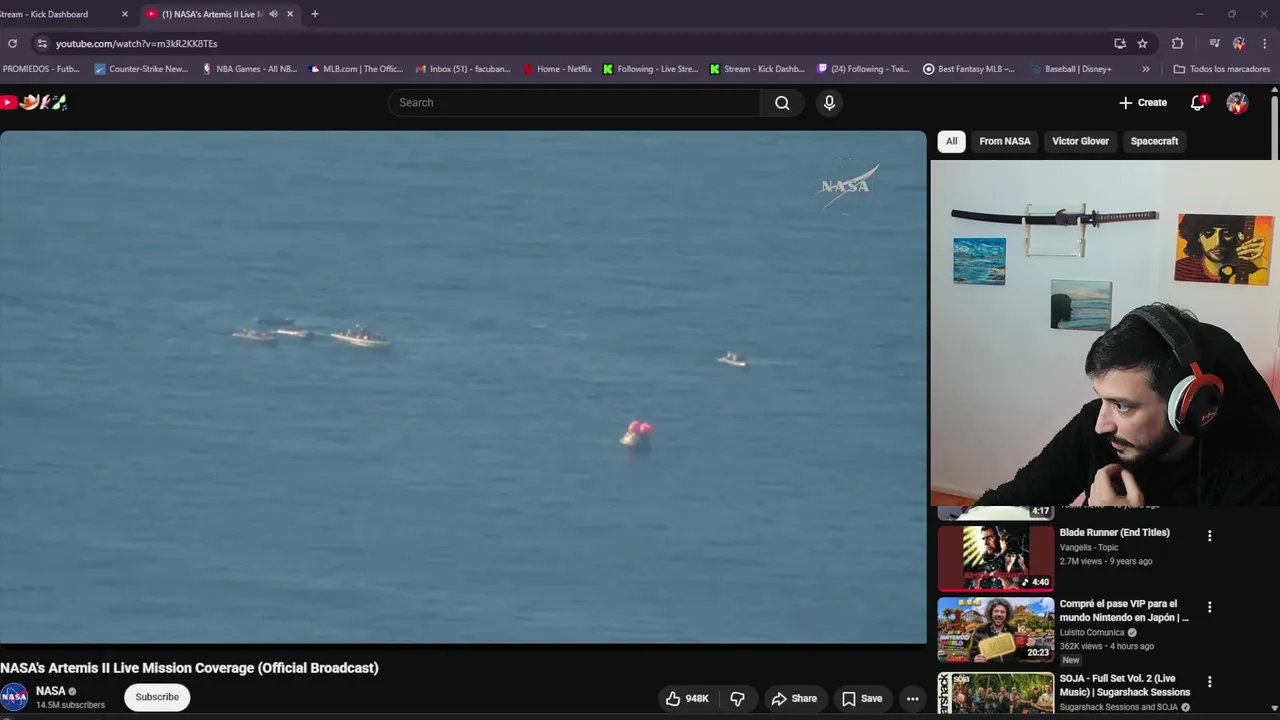
Task: Open YouTube notifications bell
Action: pos(1198,102)
